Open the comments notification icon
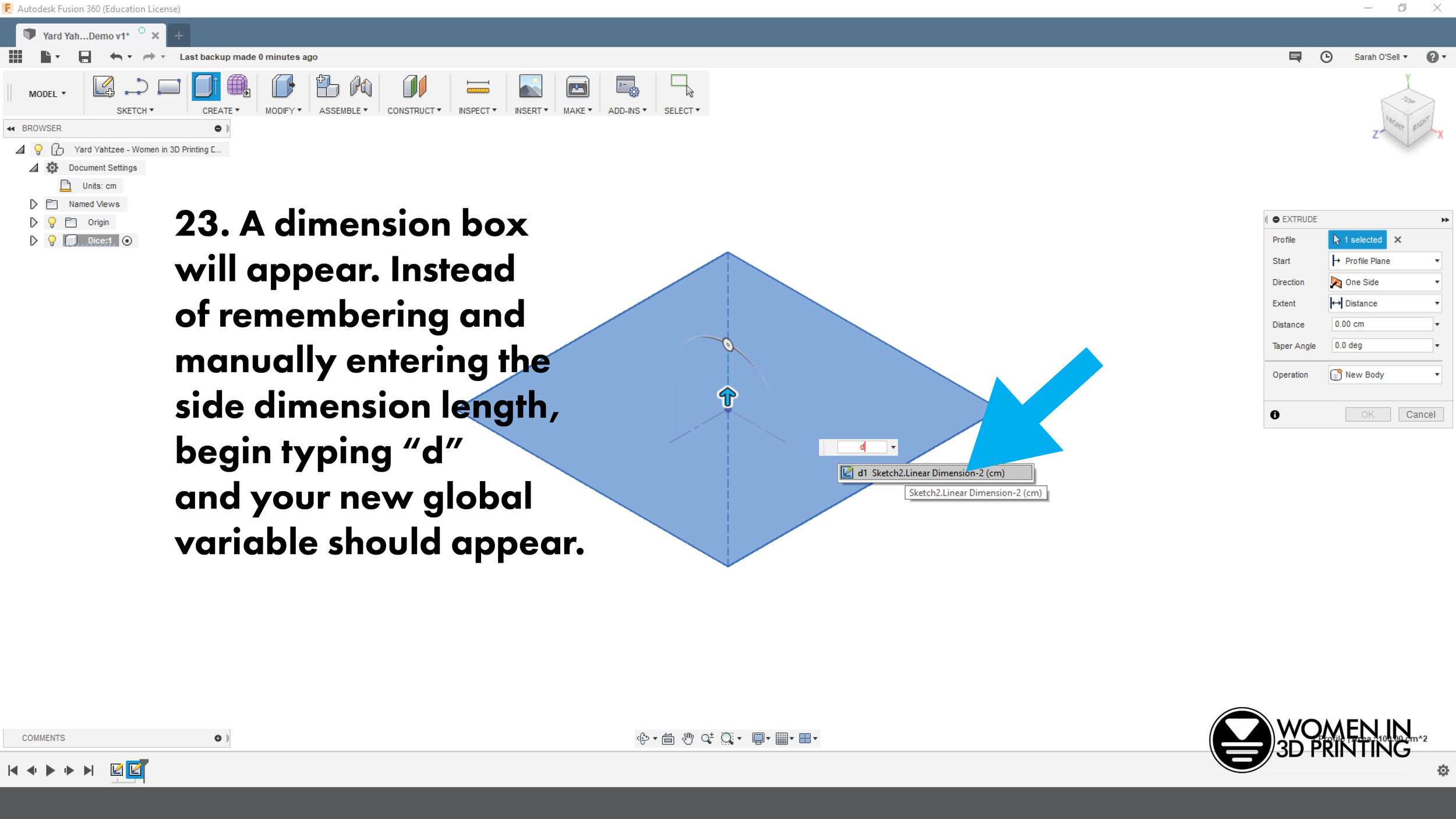 [1295, 57]
